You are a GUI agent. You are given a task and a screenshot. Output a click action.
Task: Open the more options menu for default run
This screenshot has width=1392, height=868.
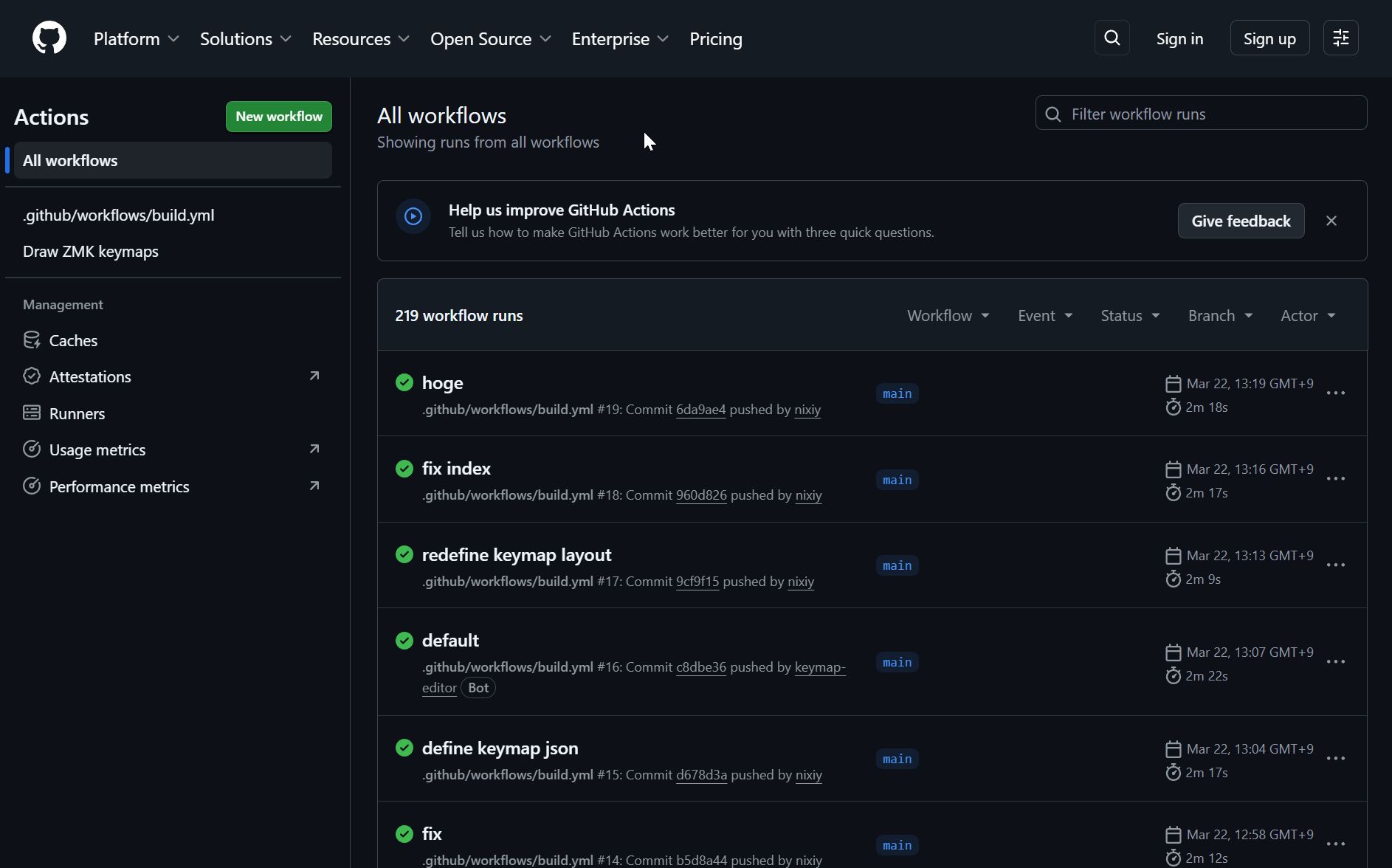tap(1335, 662)
